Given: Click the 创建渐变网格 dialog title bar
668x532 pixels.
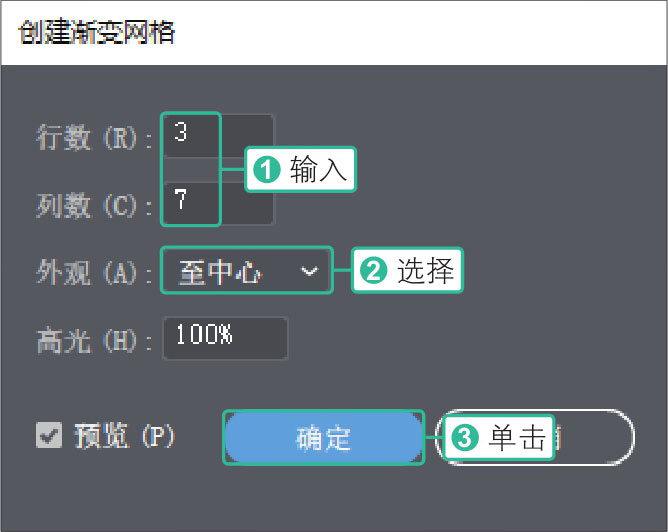Looking at the screenshot, I should pos(334,33).
